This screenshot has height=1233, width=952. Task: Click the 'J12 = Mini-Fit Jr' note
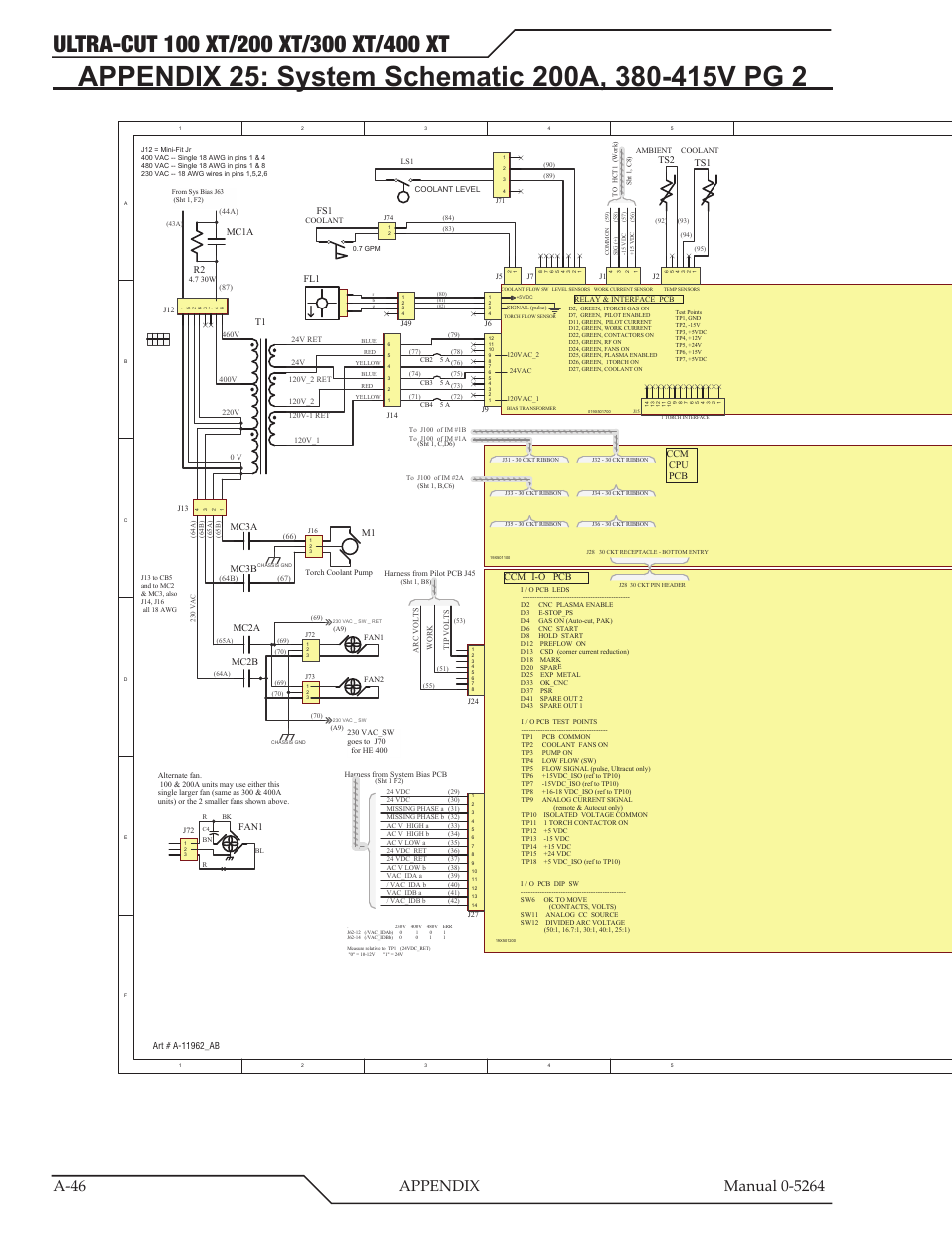166,150
